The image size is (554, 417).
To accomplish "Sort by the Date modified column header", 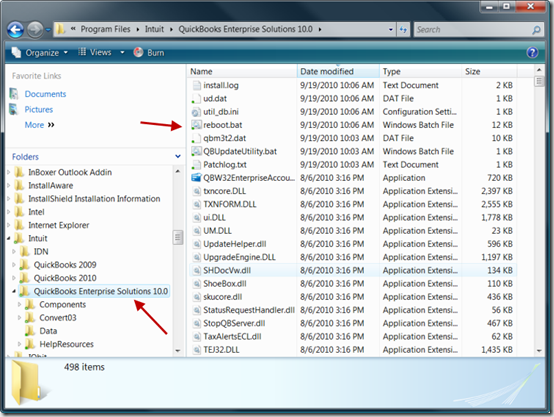I will click(338, 71).
